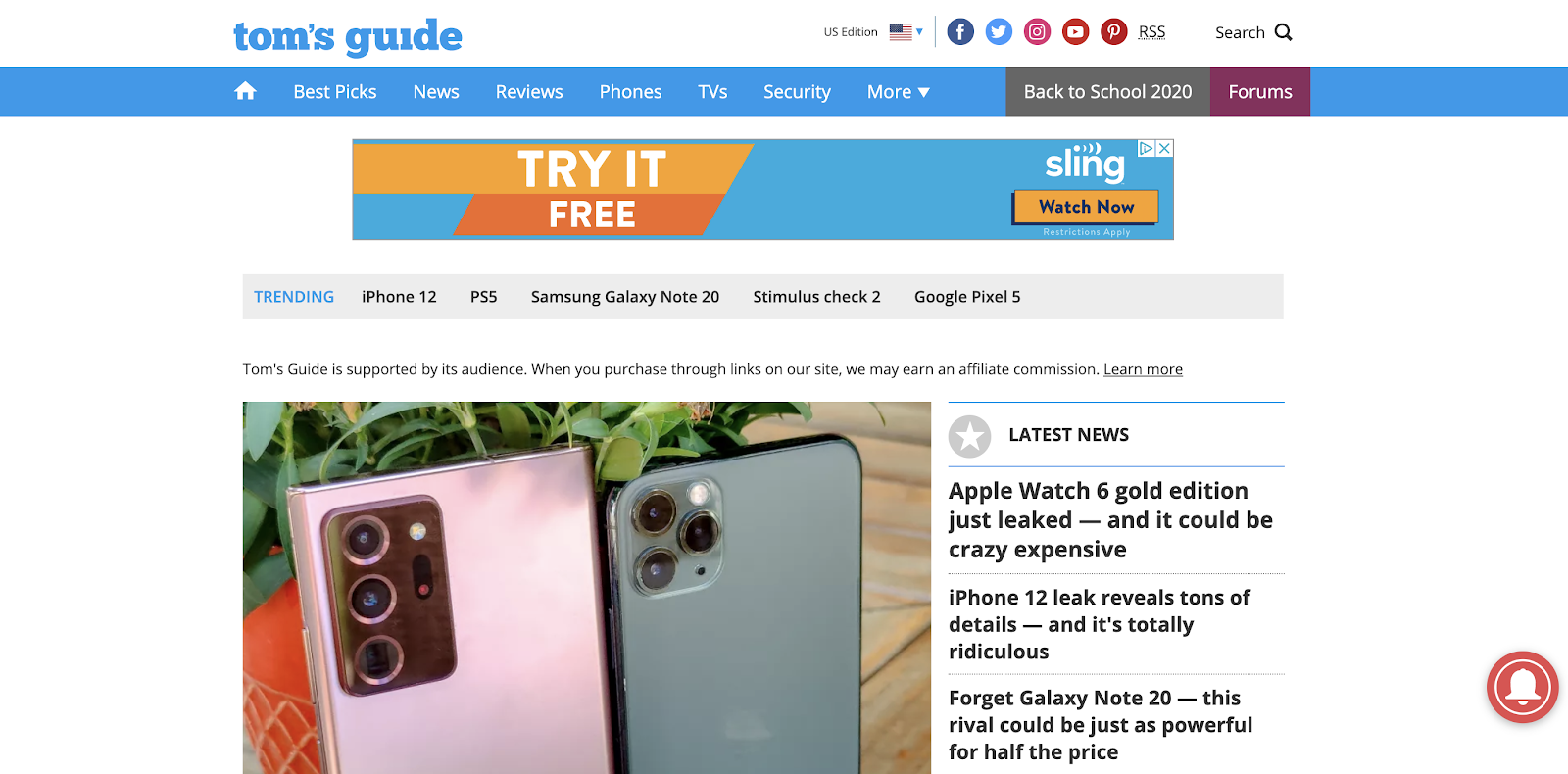Close the Sling ad banner

tap(1164, 148)
